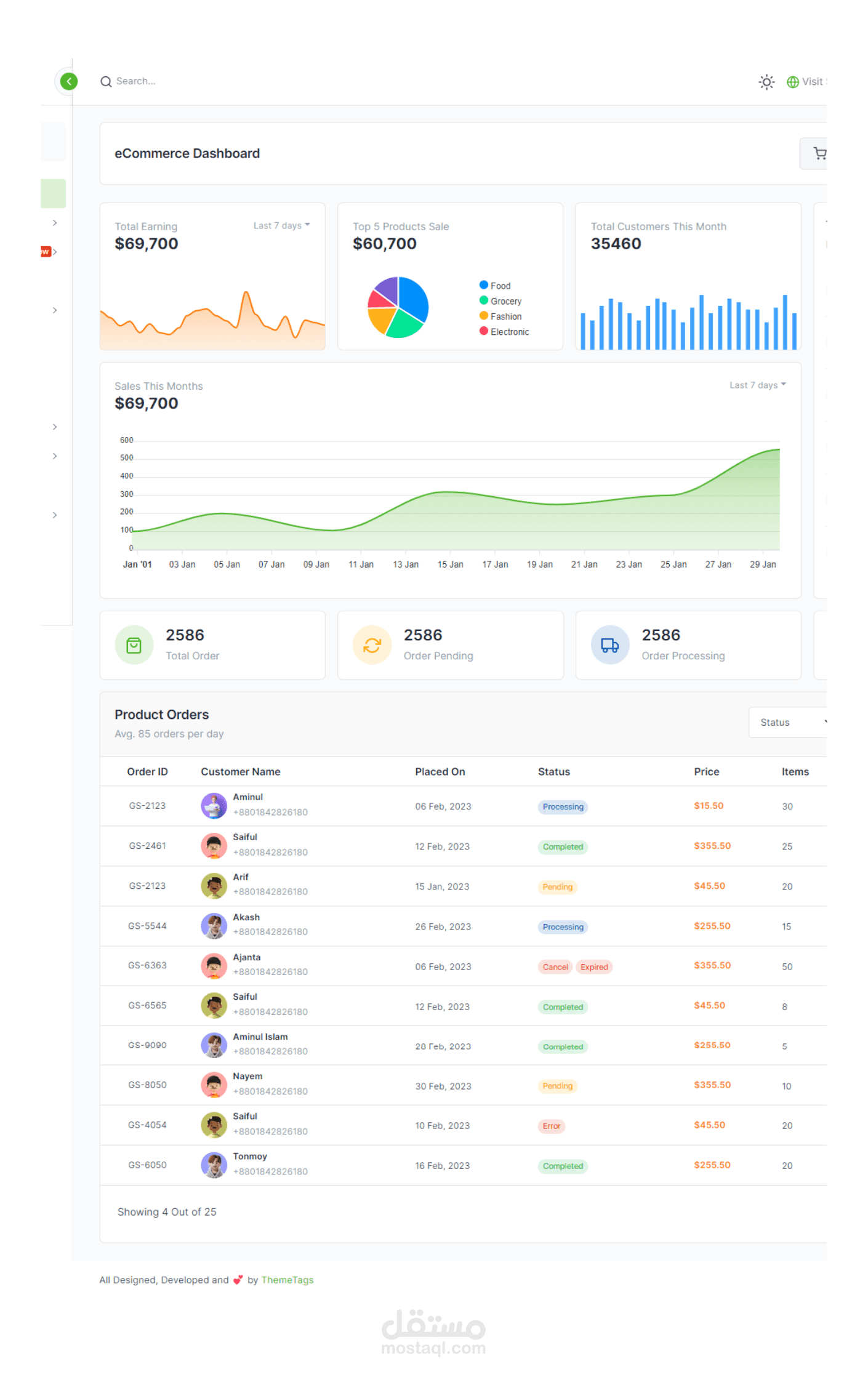Click the Total Order bag icon
The width and height of the screenshot is (868, 1385).
pos(134,645)
